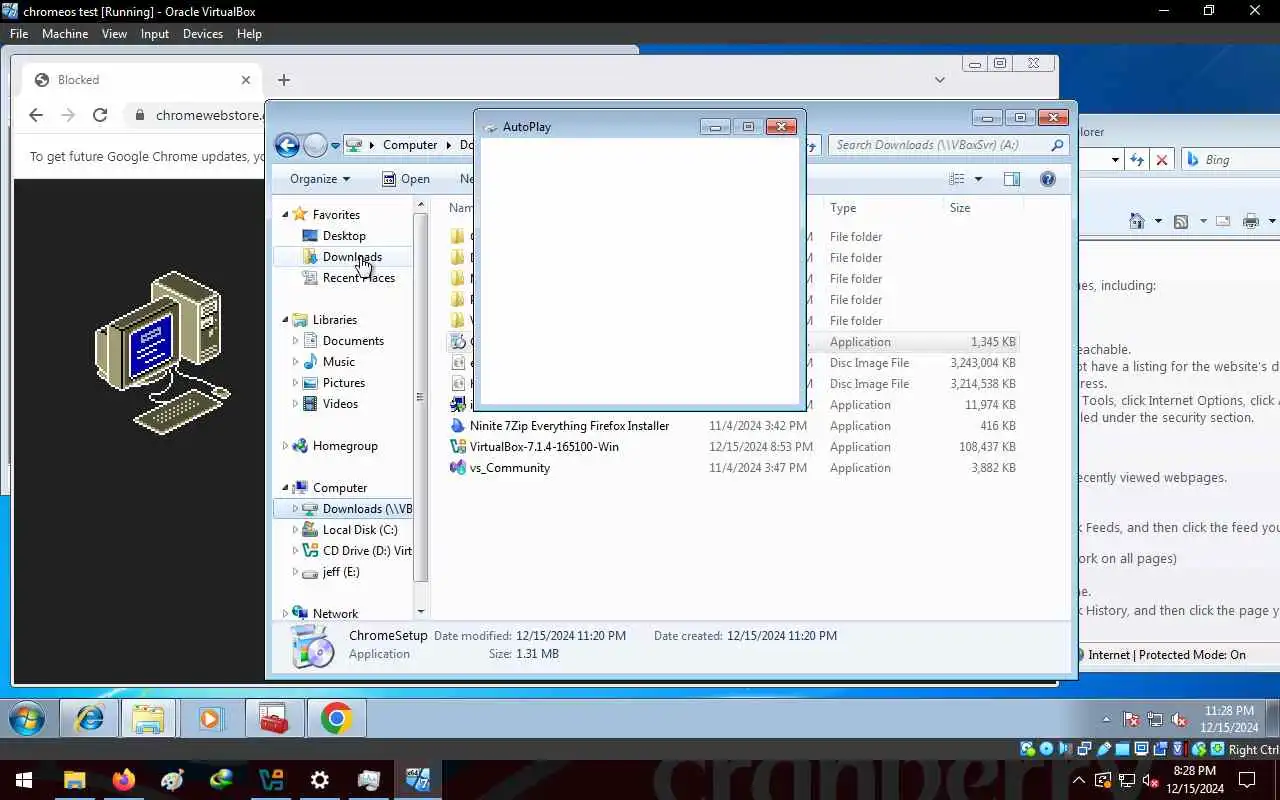Open Chrome tab search chevron

click(940, 80)
